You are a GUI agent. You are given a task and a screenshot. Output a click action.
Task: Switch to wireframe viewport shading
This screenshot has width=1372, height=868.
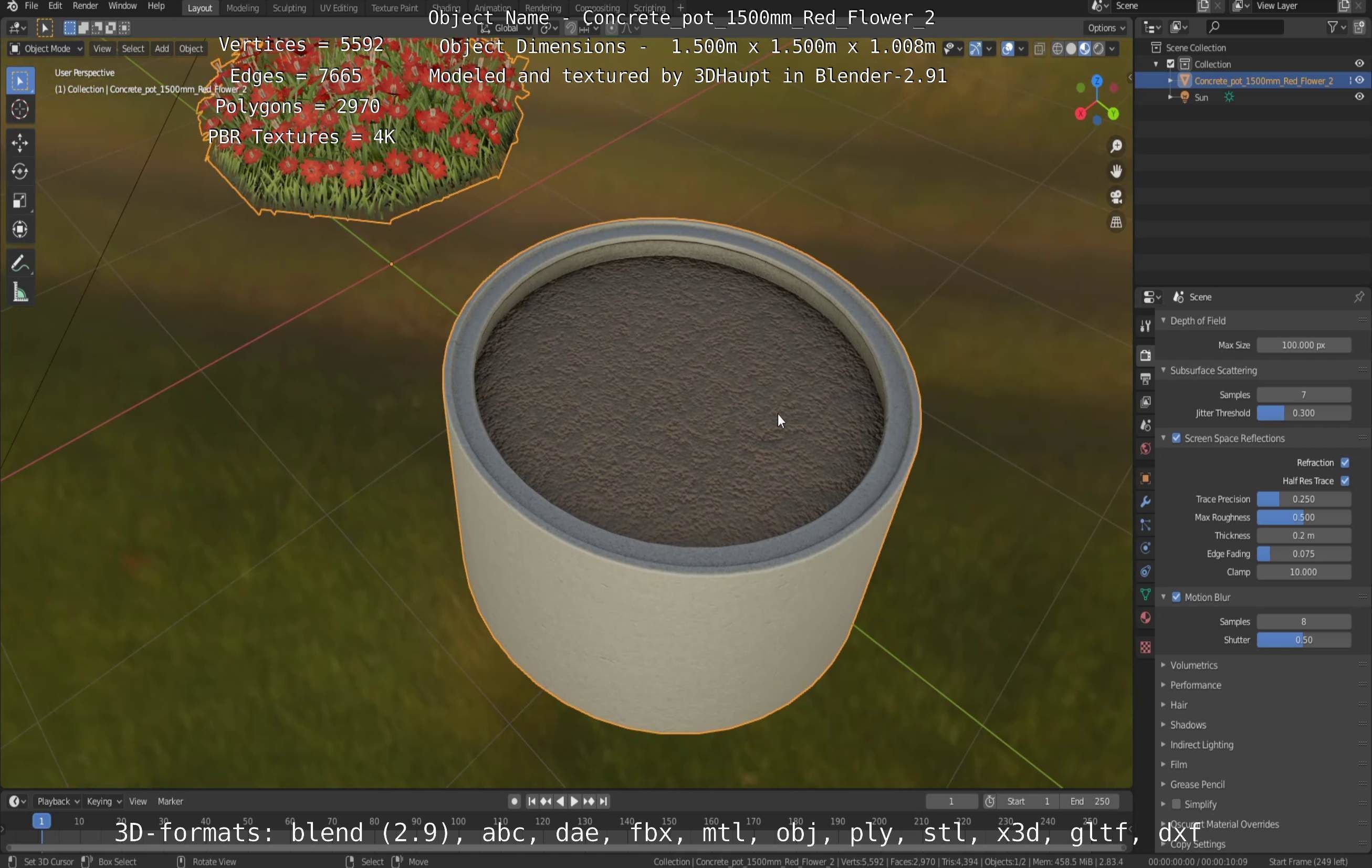click(x=1057, y=49)
